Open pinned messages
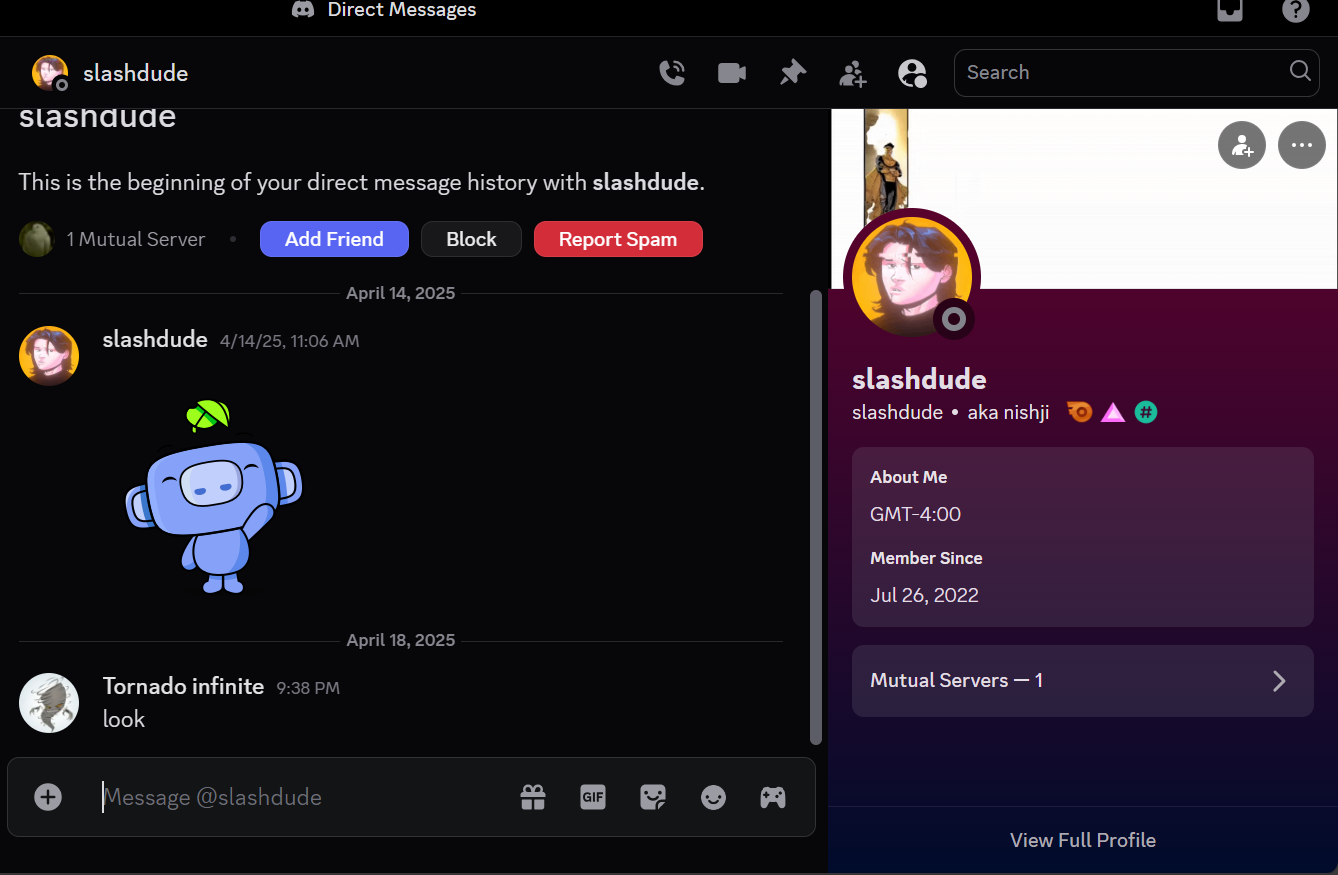The image size is (1338, 875). point(793,73)
